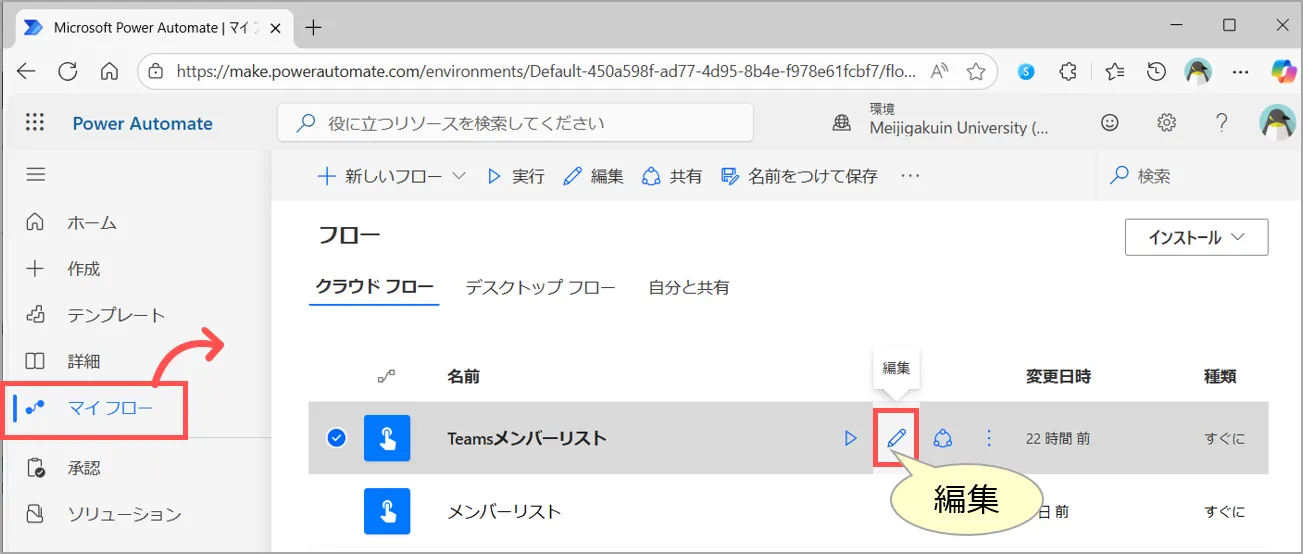
Task: Click the resource search box at top
Action: pyautogui.click(x=515, y=124)
